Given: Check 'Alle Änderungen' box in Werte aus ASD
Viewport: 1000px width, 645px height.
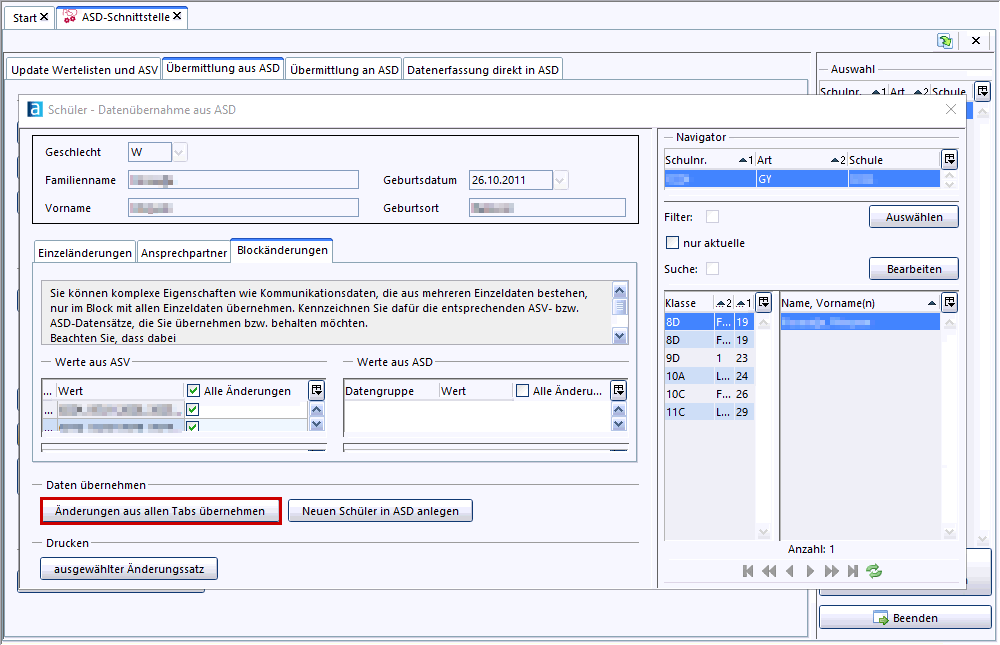Looking at the screenshot, I should pyautogui.click(x=522, y=391).
